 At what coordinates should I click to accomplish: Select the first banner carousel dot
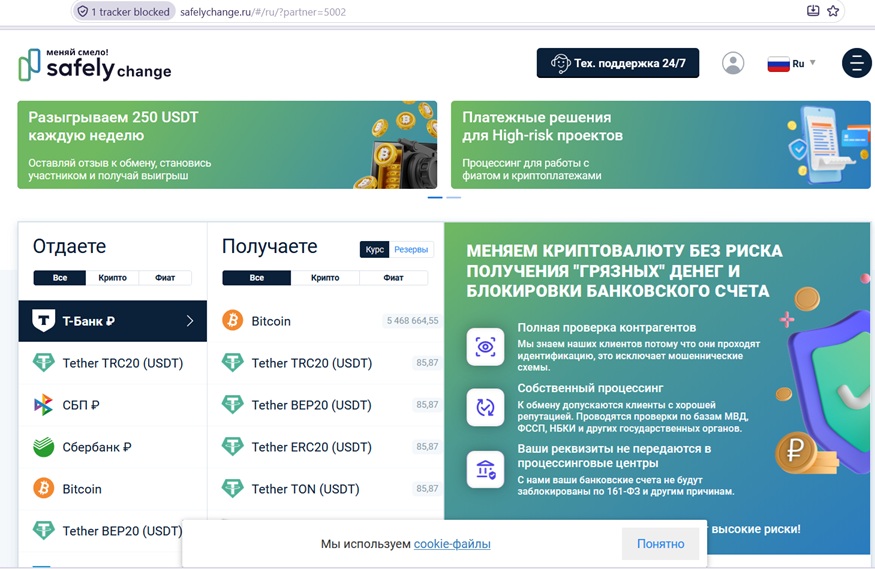(x=435, y=197)
